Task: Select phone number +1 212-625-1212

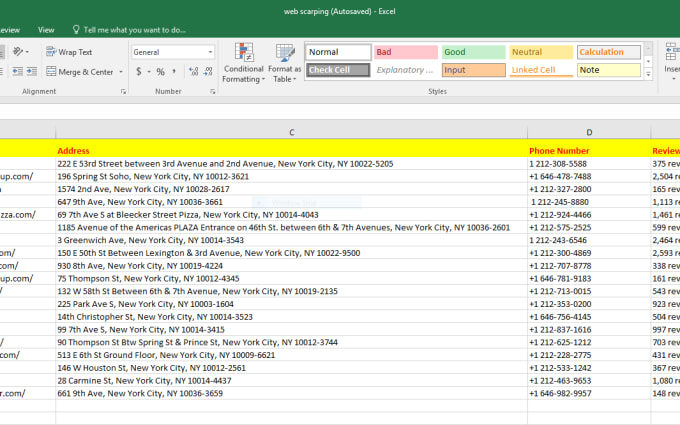Action: [x=589, y=343]
